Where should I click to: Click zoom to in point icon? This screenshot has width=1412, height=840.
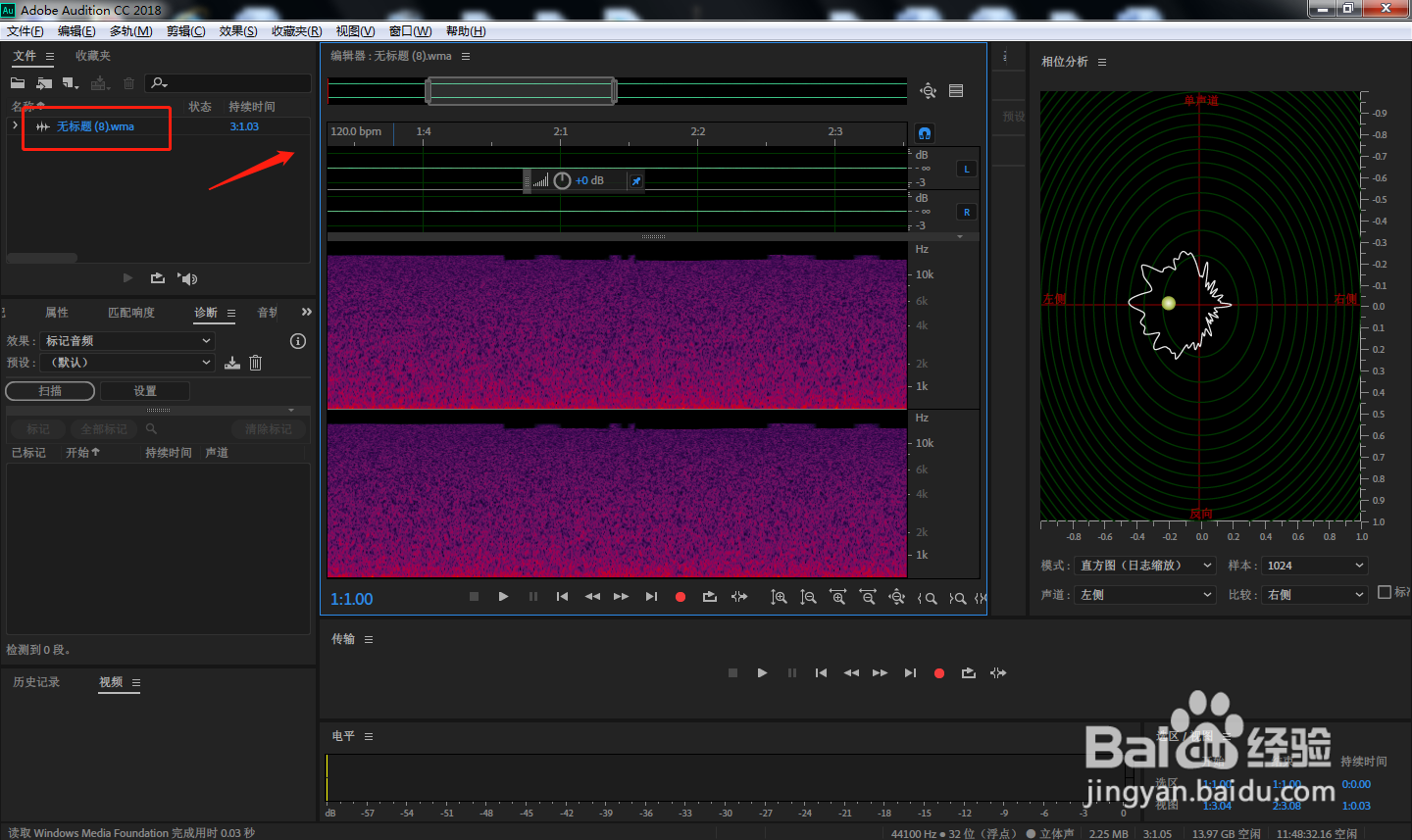[927, 598]
